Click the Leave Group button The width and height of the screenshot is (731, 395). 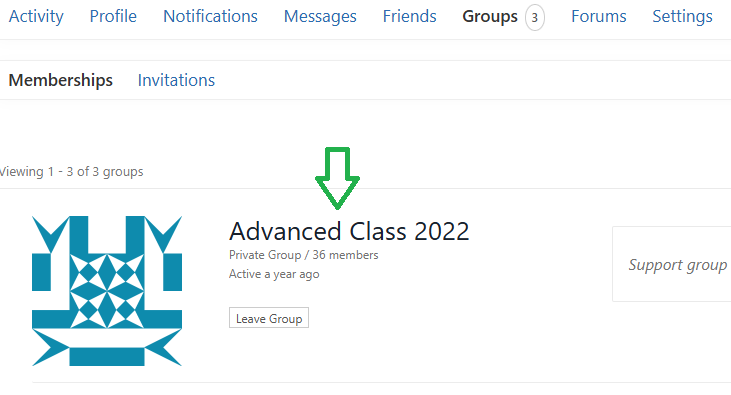[x=269, y=318]
